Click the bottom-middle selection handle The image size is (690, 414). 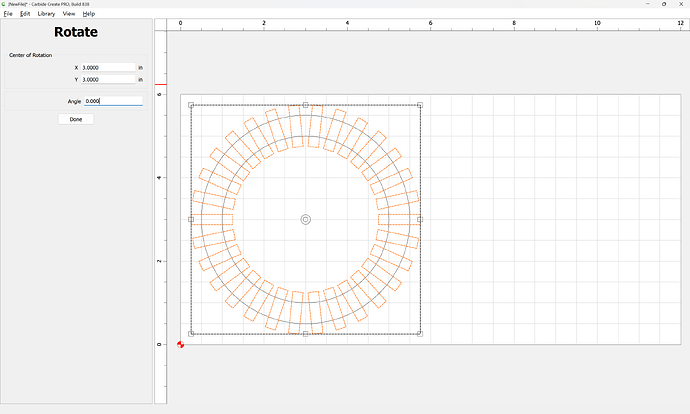click(305, 334)
